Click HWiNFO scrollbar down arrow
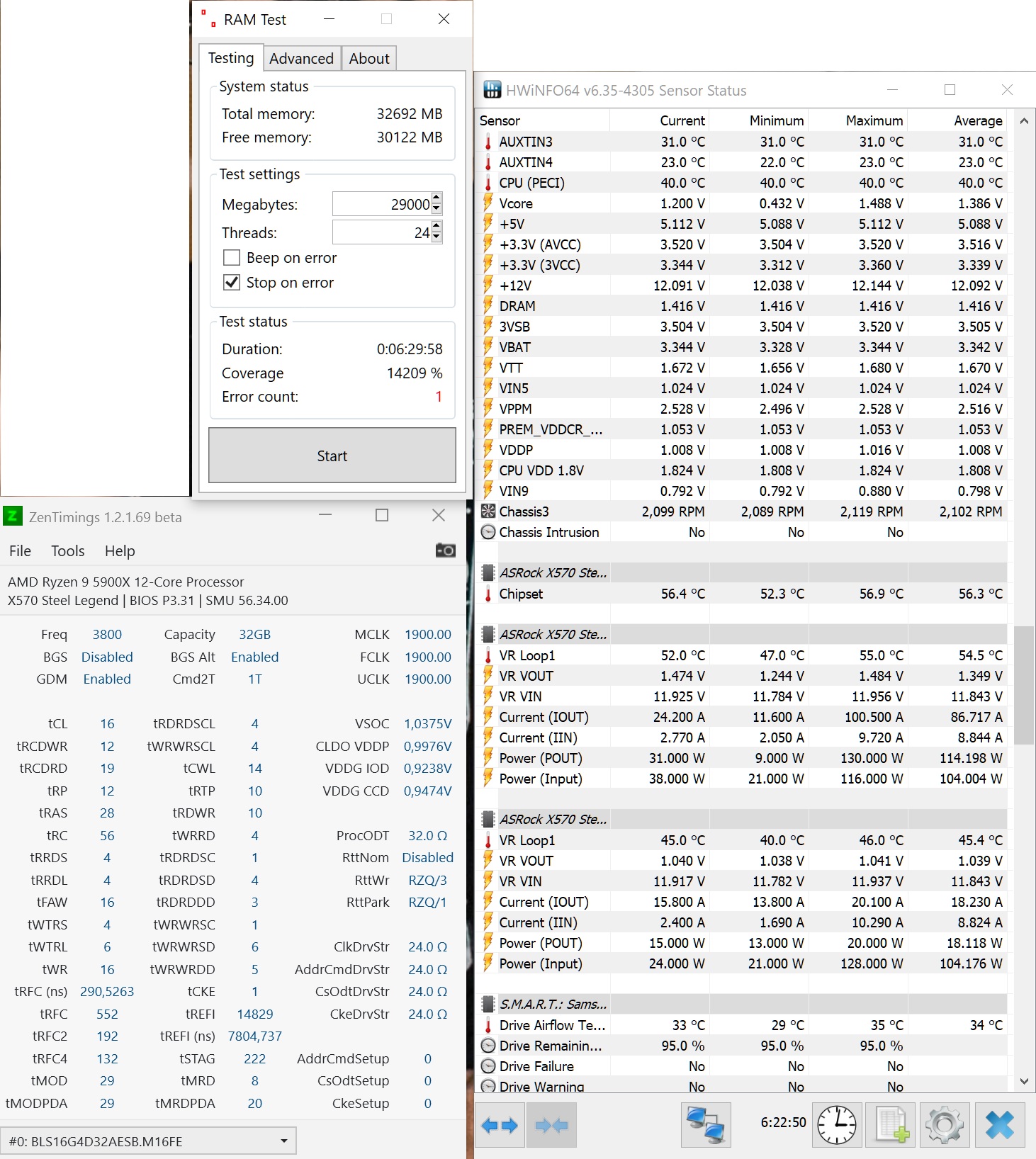Viewport: 1036px width, 1159px height. [1024, 1081]
